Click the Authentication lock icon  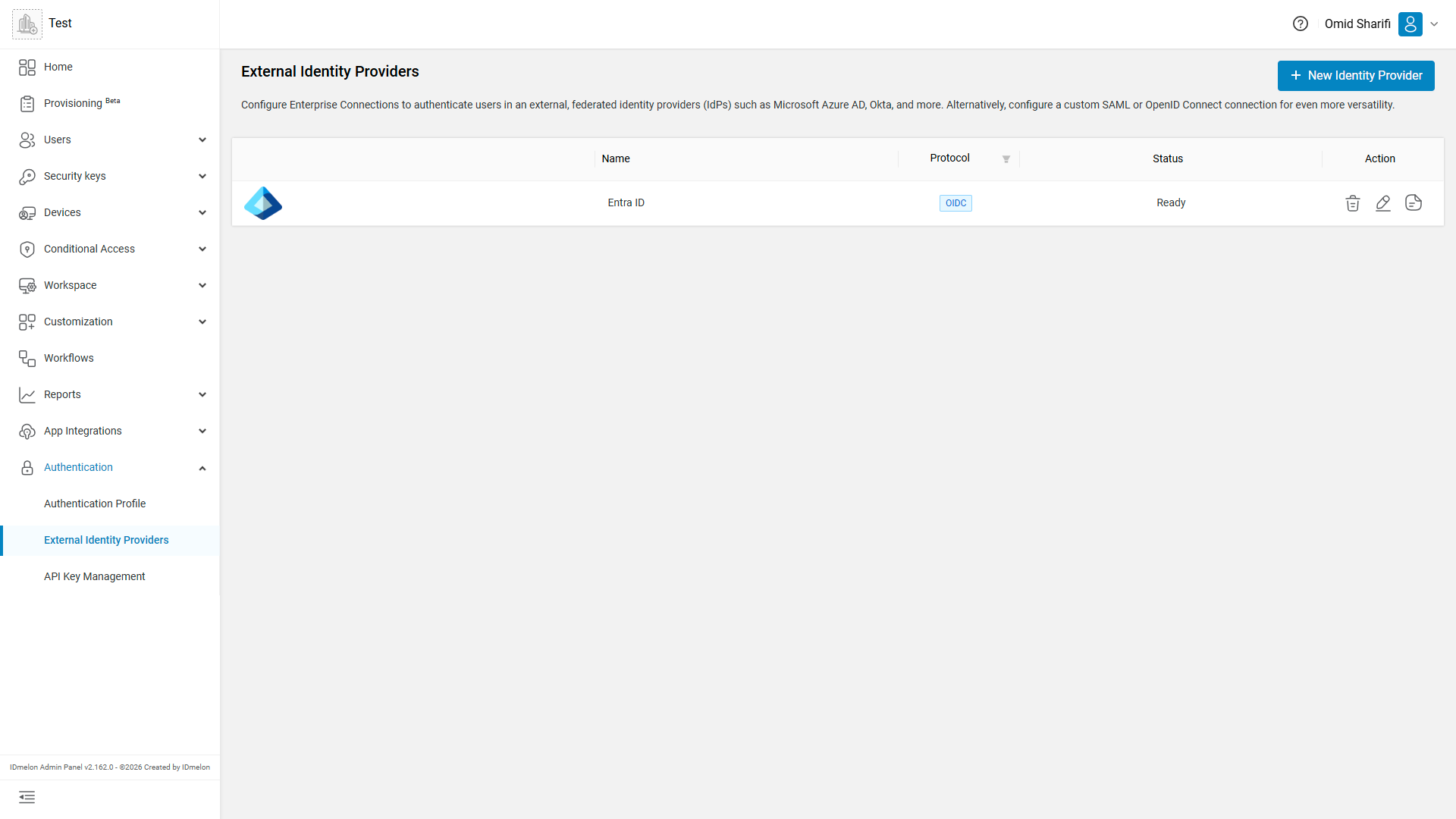tap(27, 468)
